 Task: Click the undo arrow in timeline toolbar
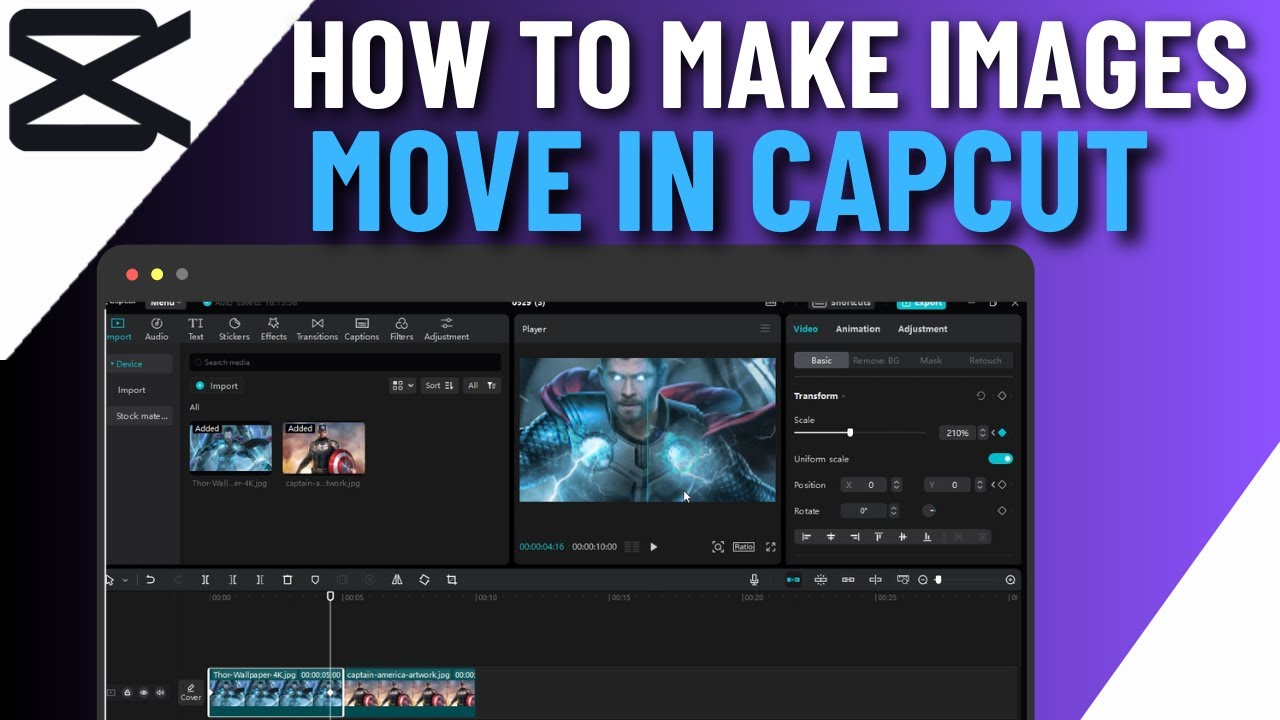[150, 579]
